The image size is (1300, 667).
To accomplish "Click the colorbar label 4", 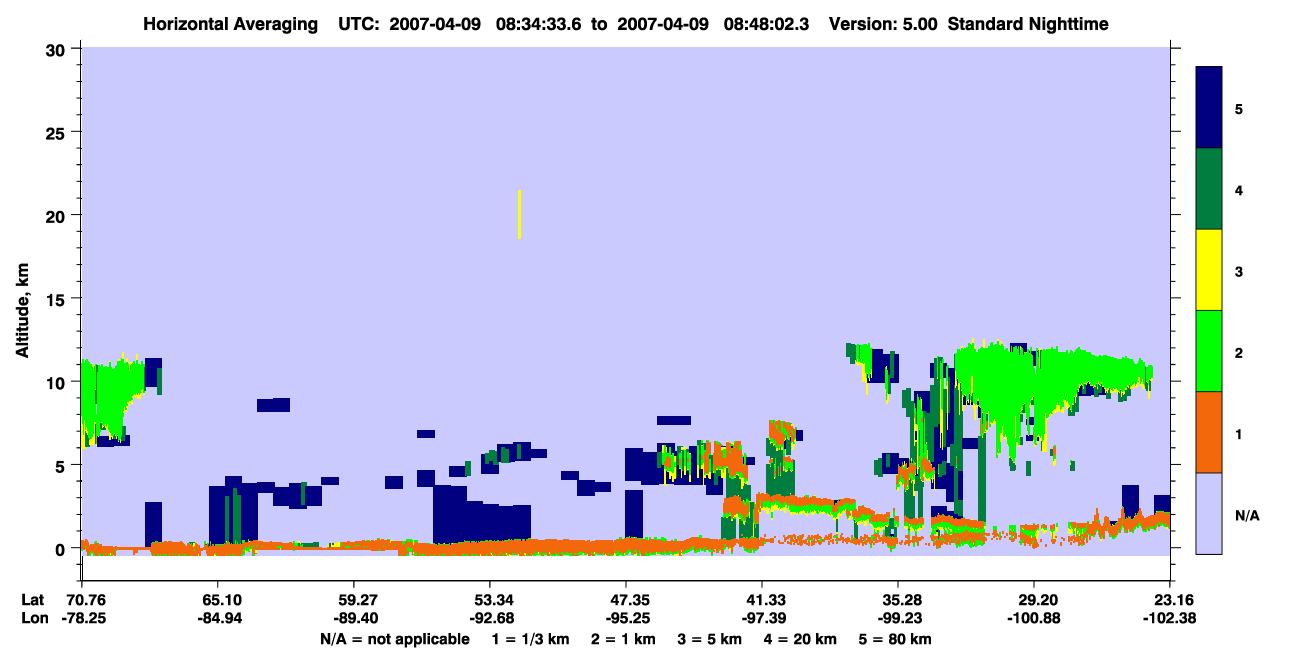I will [1239, 190].
